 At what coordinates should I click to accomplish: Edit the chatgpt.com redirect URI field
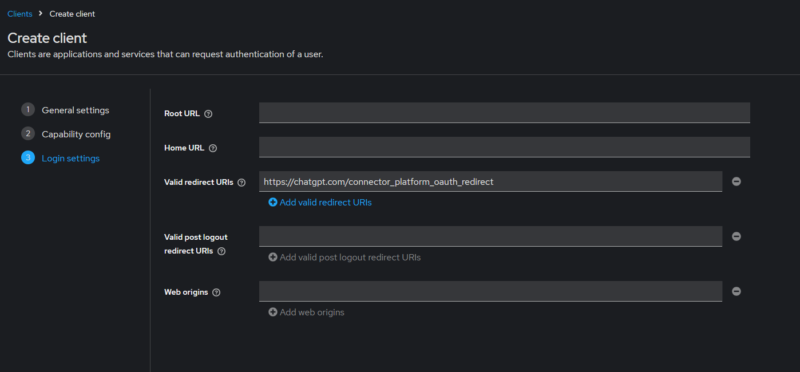(x=490, y=182)
